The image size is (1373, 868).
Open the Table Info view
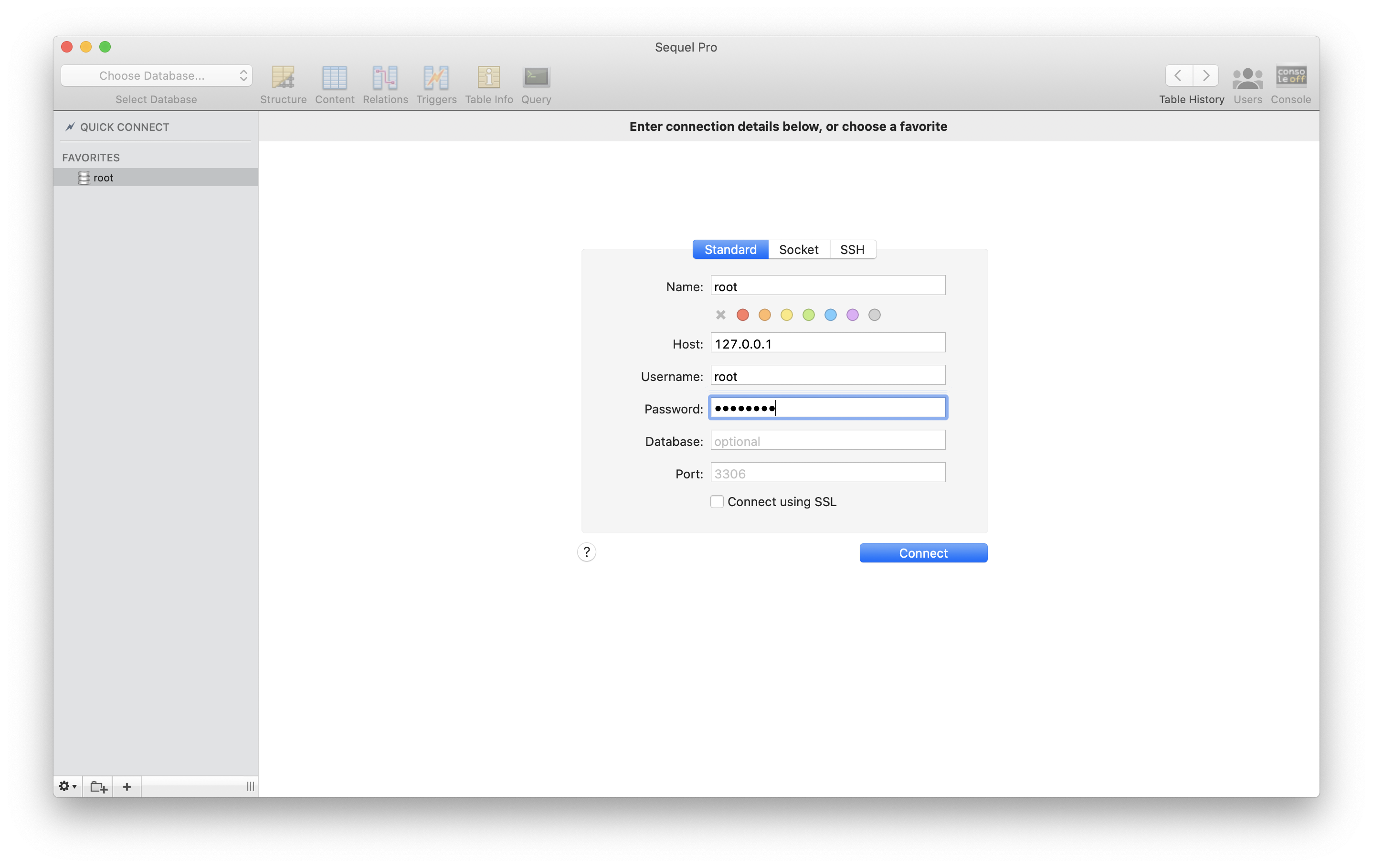[489, 78]
